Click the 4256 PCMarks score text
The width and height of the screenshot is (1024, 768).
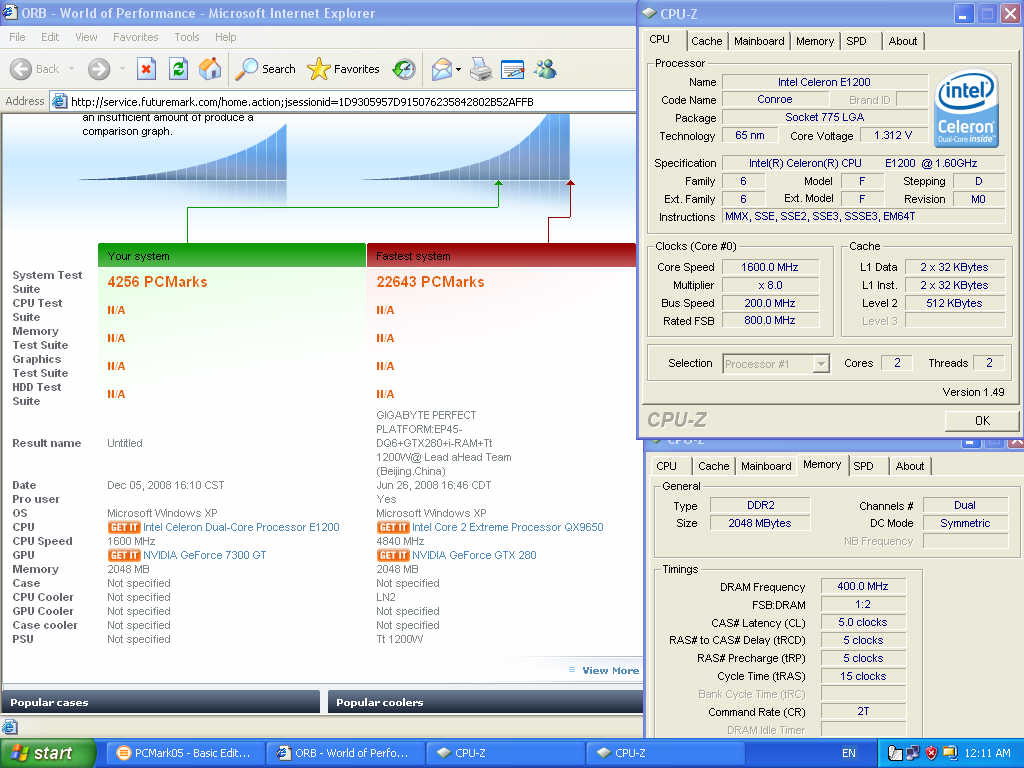(x=157, y=281)
